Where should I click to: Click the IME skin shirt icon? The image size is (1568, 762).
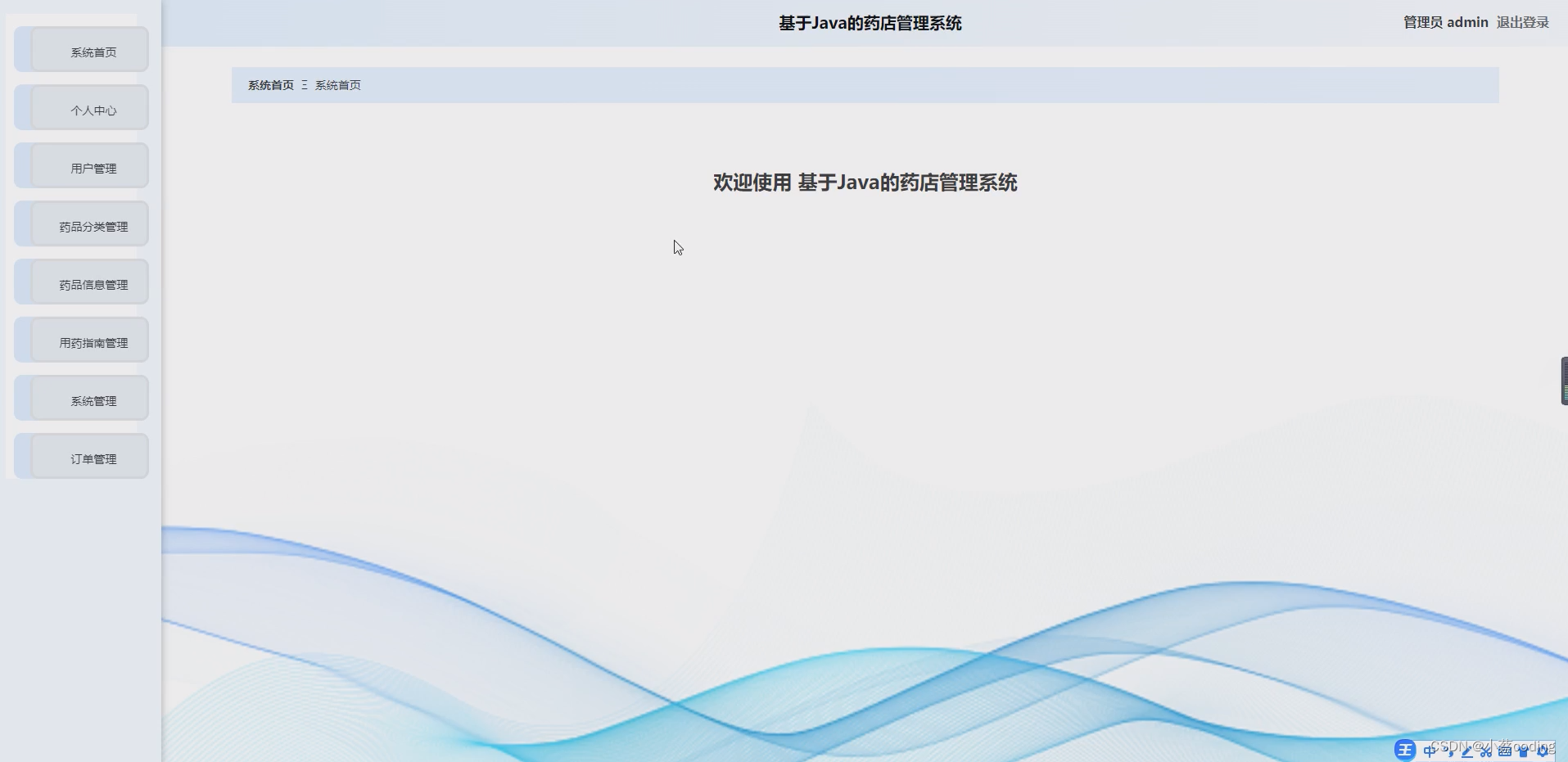click(1523, 752)
